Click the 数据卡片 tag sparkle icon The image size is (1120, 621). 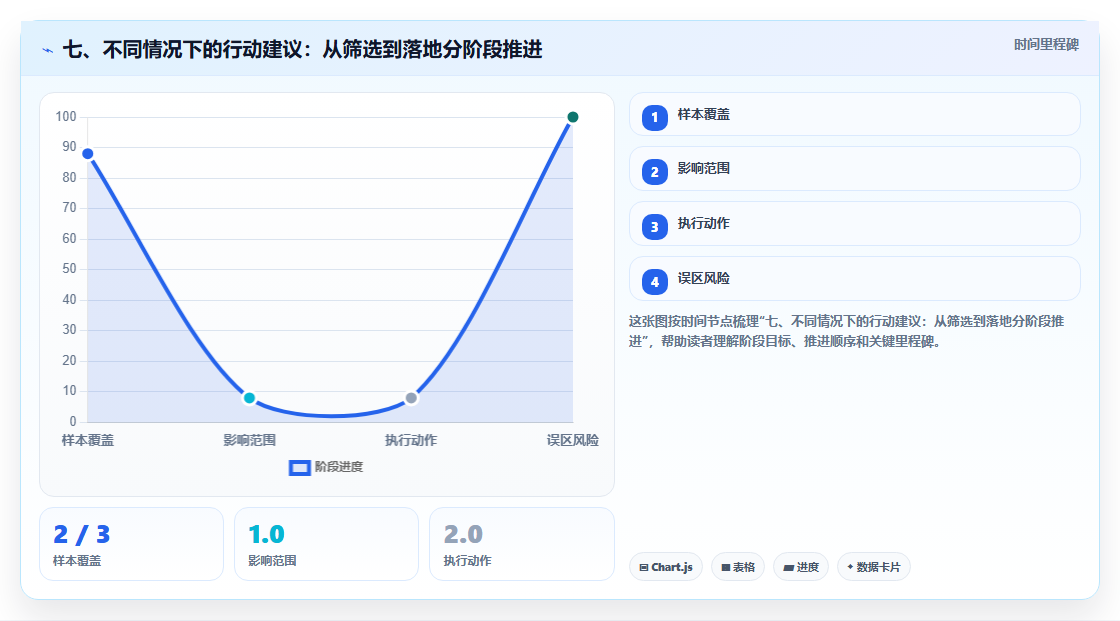click(x=850, y=567)
